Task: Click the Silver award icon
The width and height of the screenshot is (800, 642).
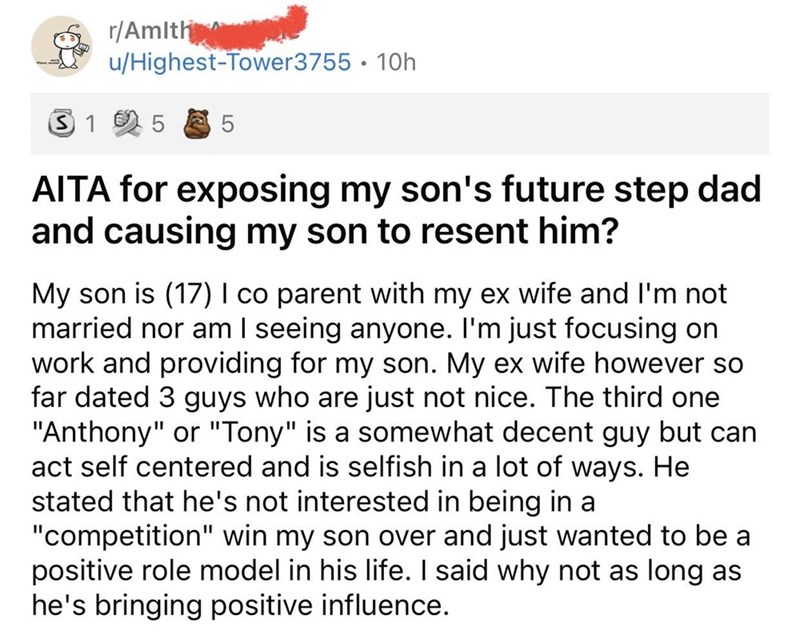Action: tap(63, 125)
